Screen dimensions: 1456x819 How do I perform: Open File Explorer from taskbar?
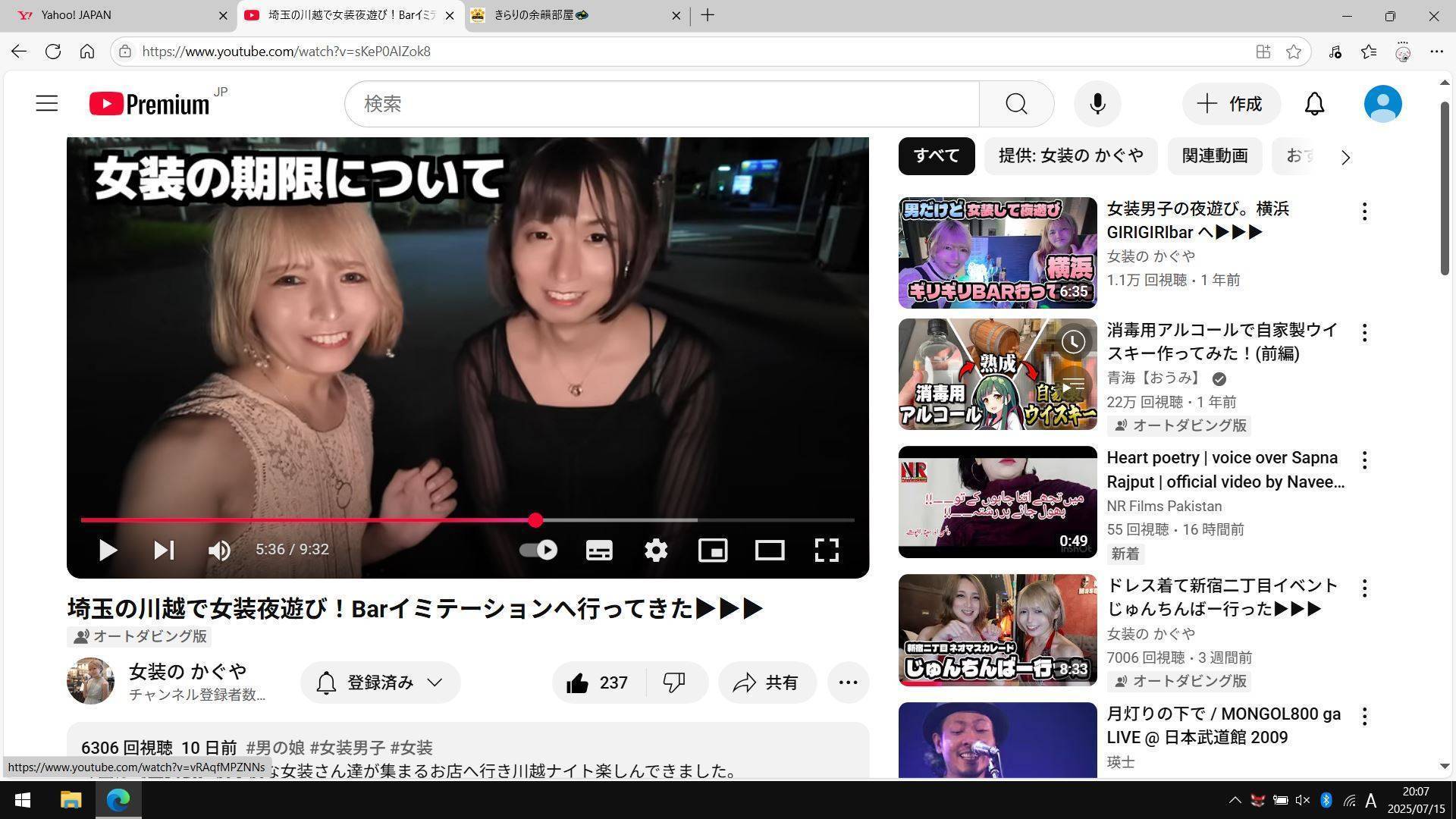pos(71,800)
